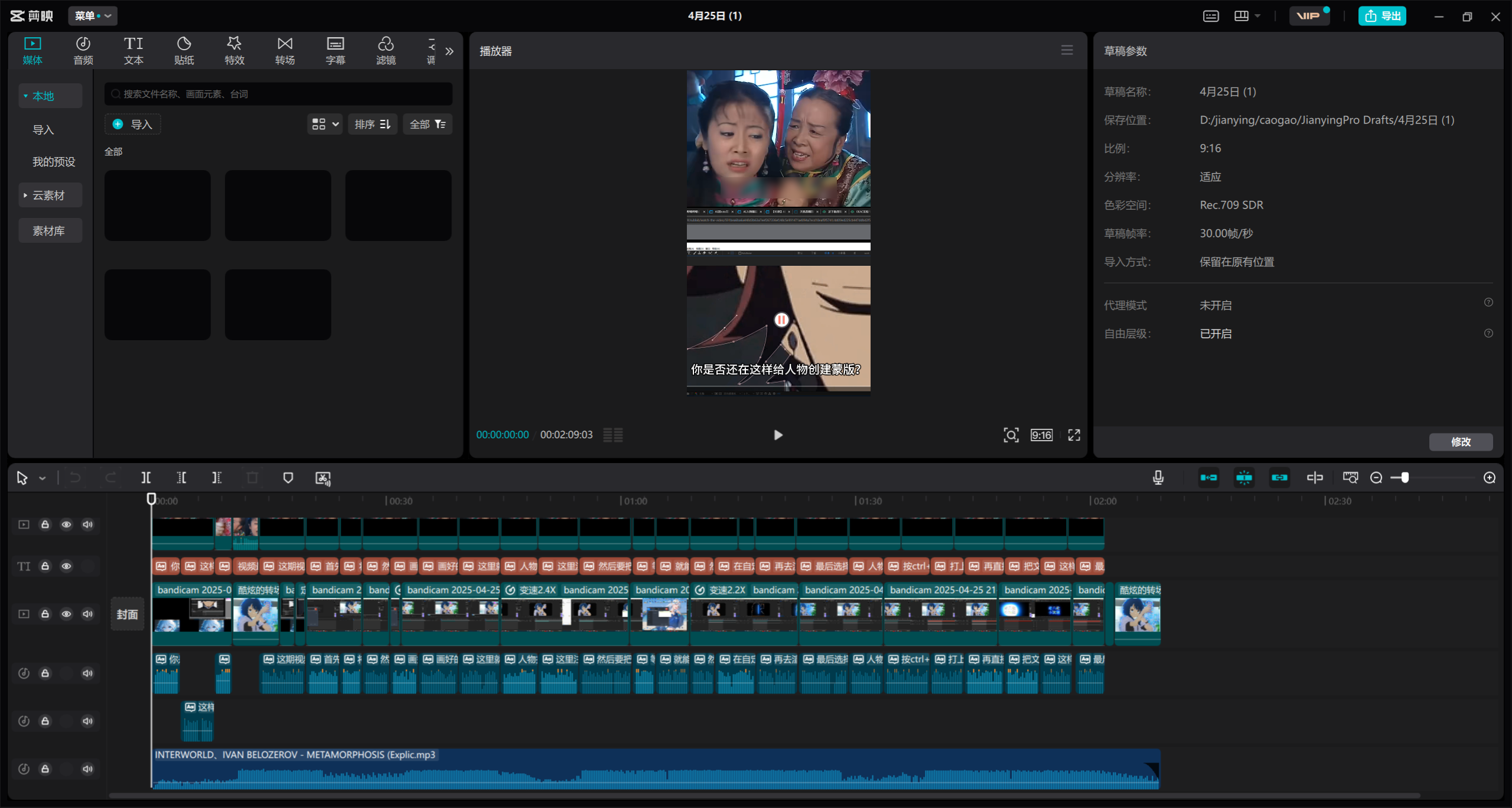Open the 菜单 dropdown menu
Screen dimensions: 1512x808
pyautogui.click(x=93, y=16)
